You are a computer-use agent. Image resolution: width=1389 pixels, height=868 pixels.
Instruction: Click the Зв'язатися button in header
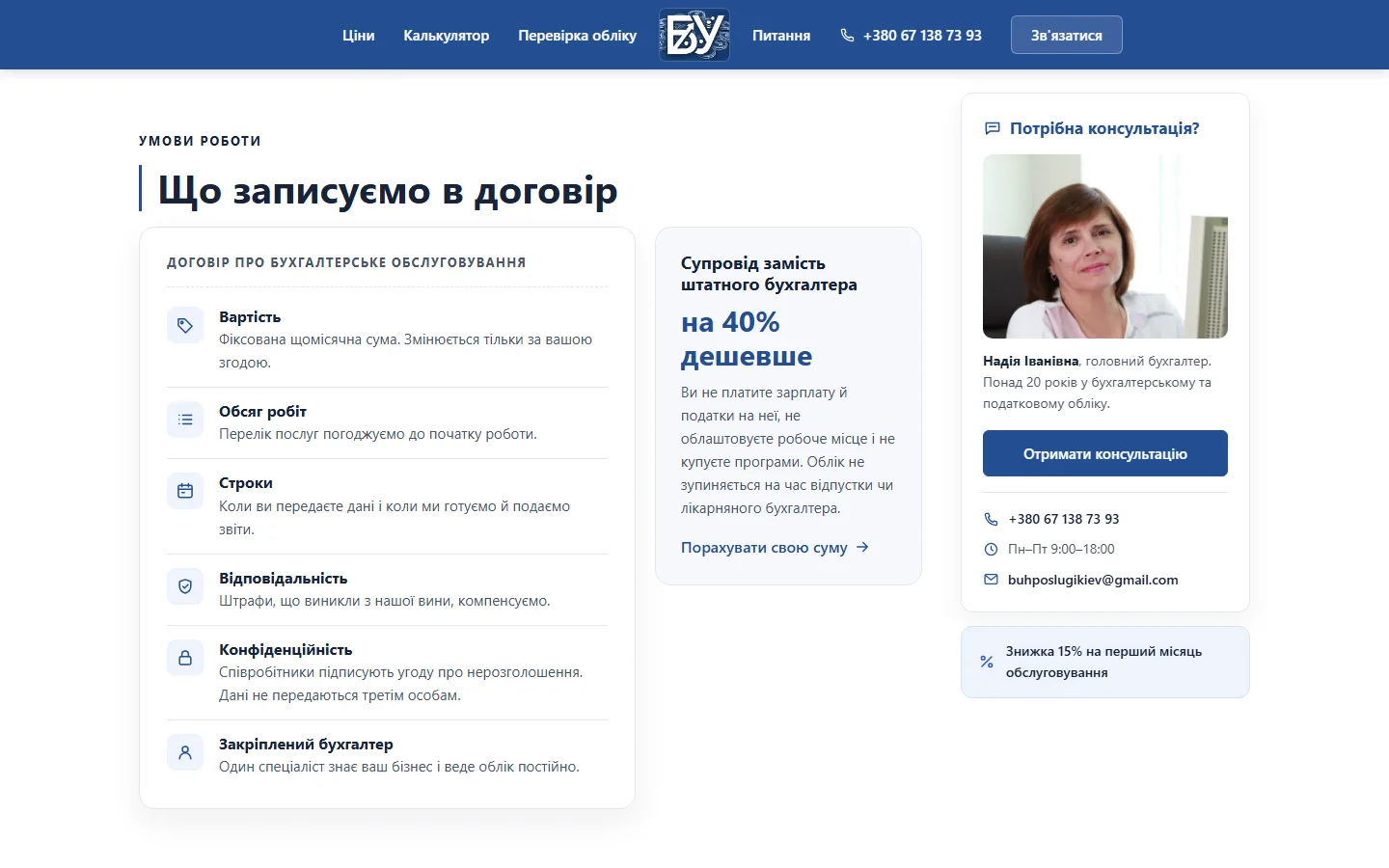(x=1066, y=35)
